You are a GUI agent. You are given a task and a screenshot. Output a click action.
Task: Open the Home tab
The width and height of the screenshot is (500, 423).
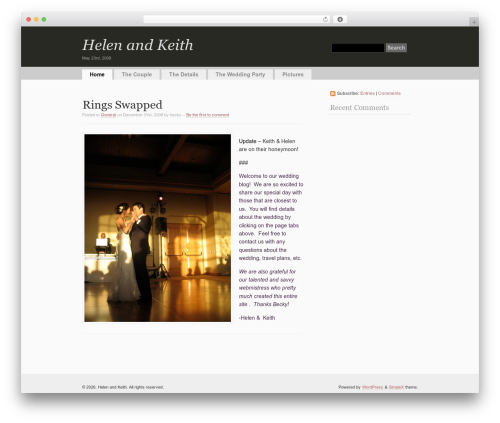point(97,74)
